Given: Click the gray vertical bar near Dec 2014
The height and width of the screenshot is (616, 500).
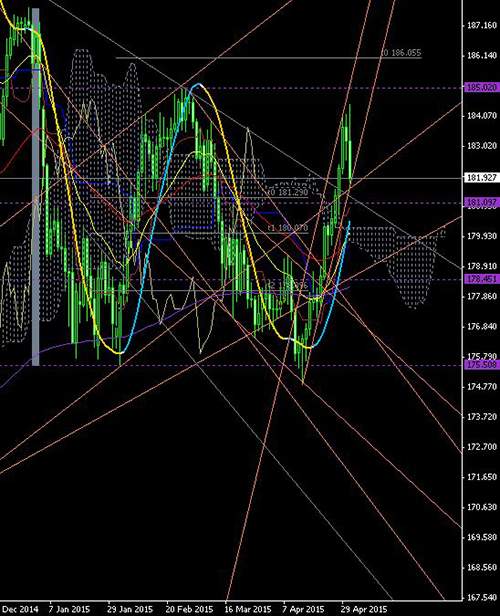Looking at the screenshot, I should click(35, 187).
